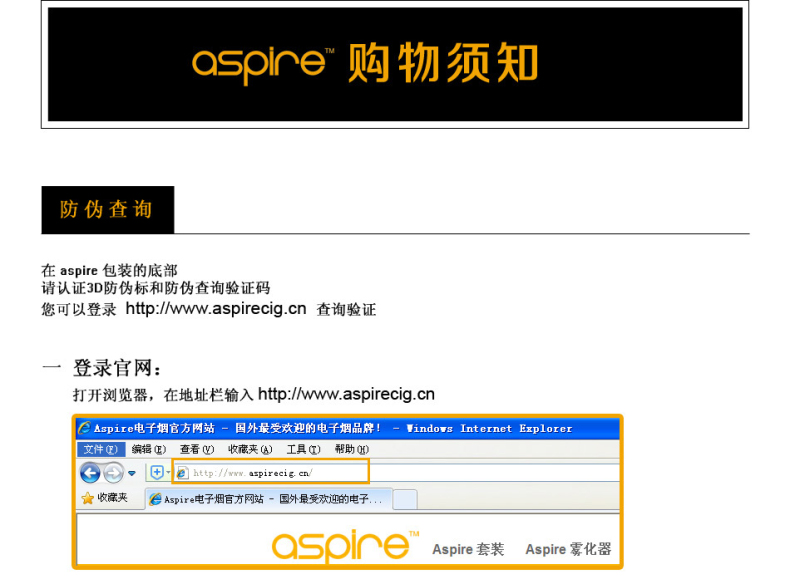Click the address bar showing aspirecig.cn
790x584 pixels.
pos(271,473)
